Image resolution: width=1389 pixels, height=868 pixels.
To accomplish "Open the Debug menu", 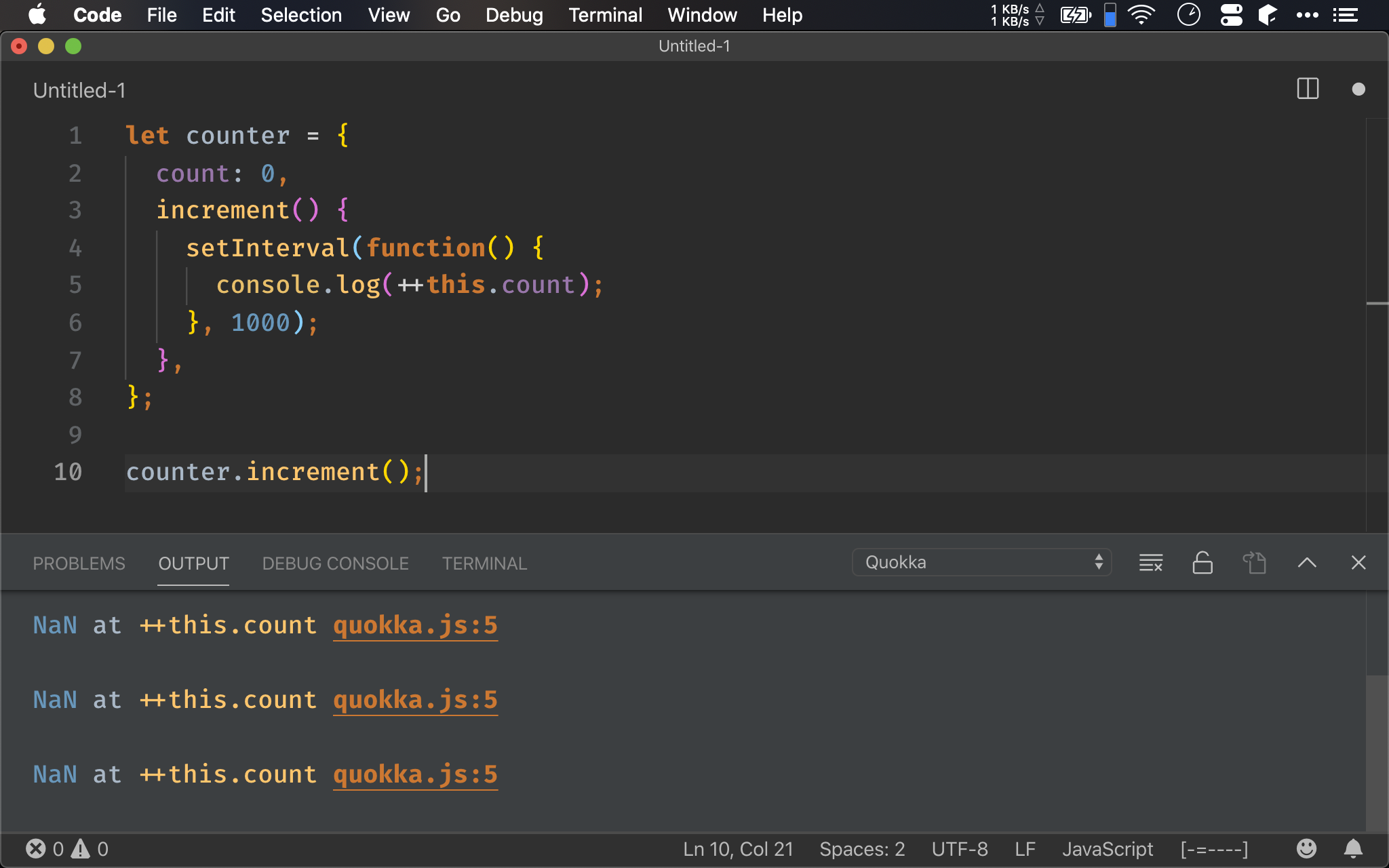I will (514, 15).
